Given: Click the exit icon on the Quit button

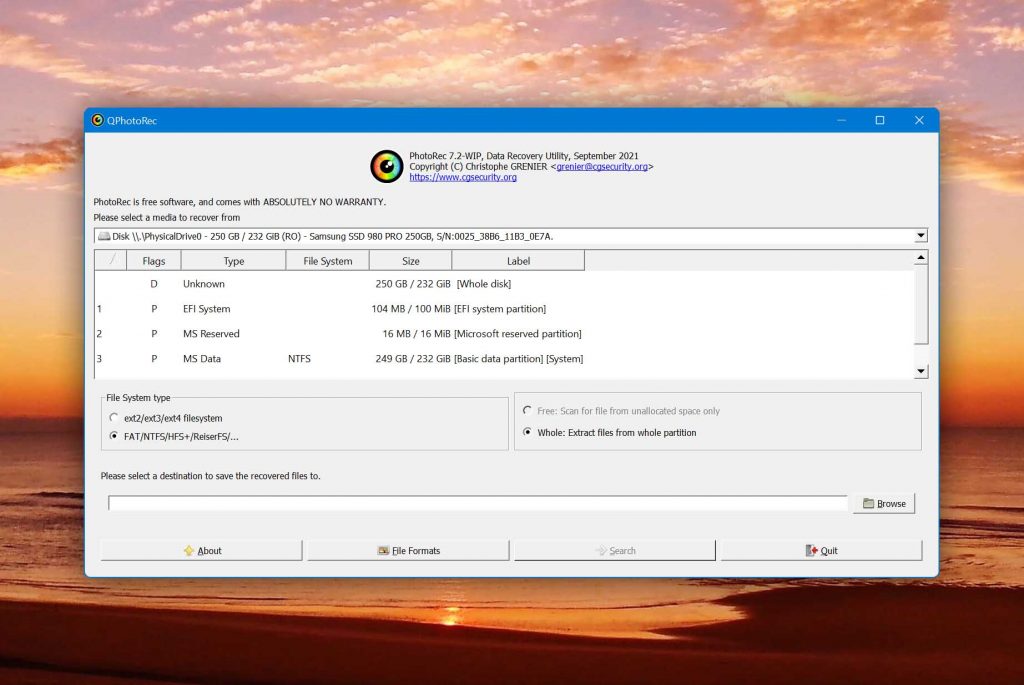Looking at the screenshot, I should click(x=811, y=550).
